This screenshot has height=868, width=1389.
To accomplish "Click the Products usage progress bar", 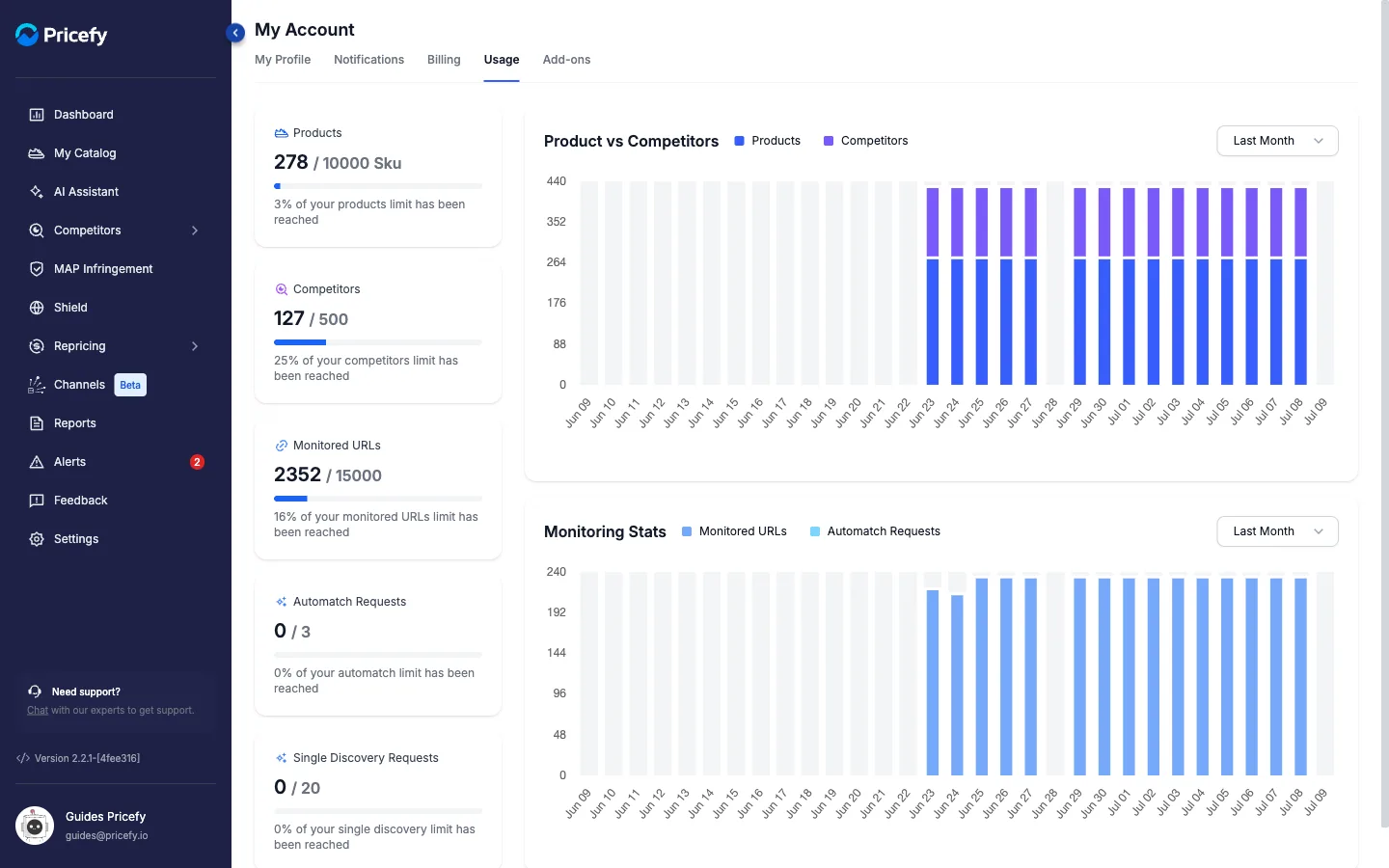I will 378,186.
